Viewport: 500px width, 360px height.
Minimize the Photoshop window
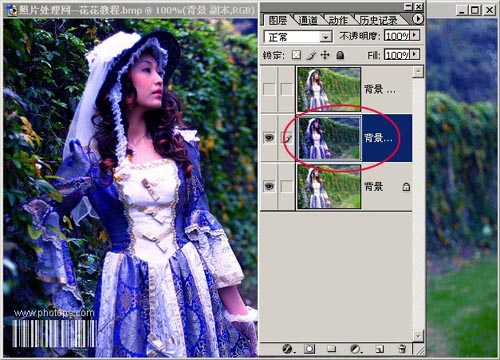[x=461, y=10]
